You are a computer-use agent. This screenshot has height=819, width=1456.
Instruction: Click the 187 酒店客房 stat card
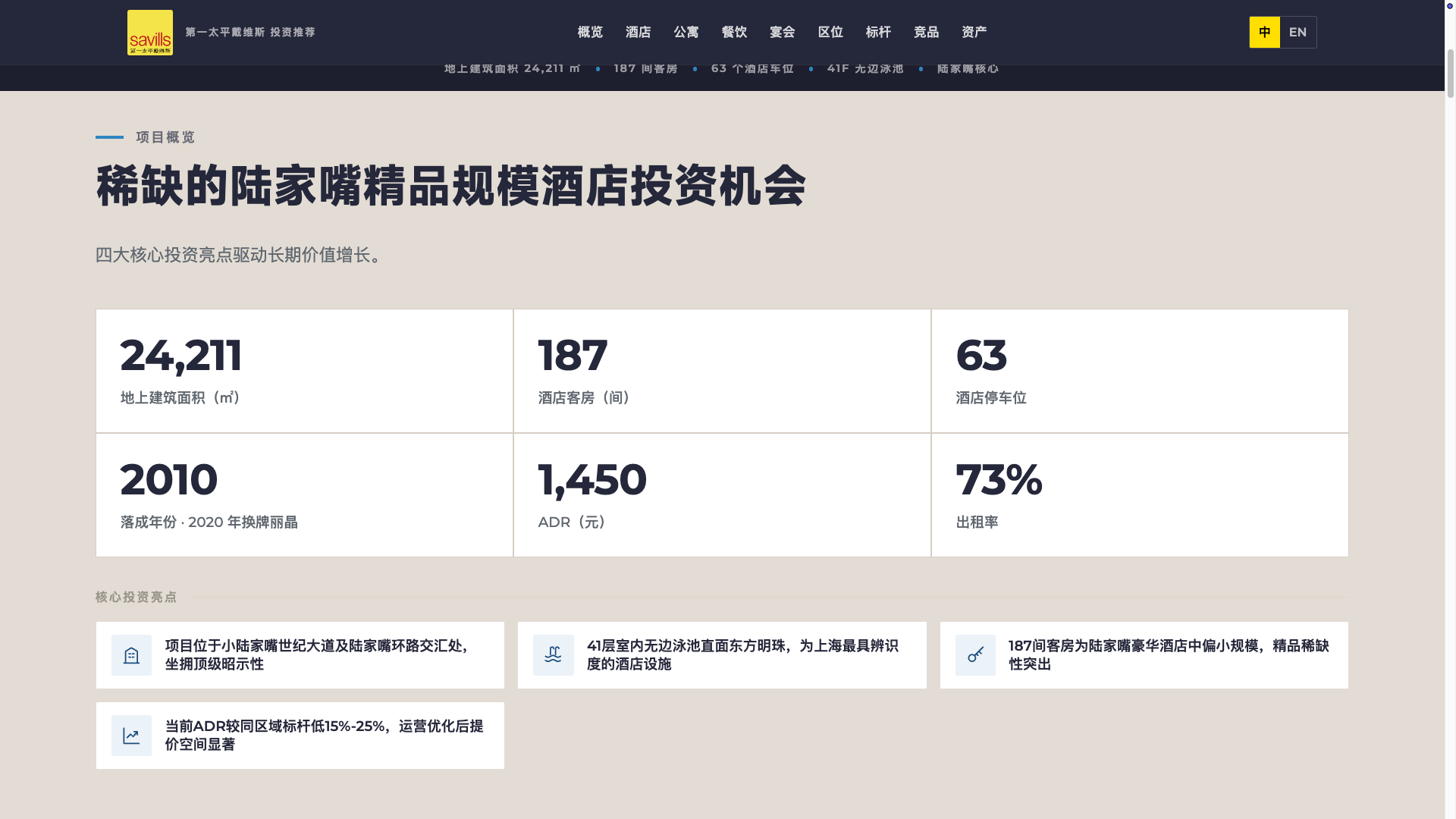point(722,371)
